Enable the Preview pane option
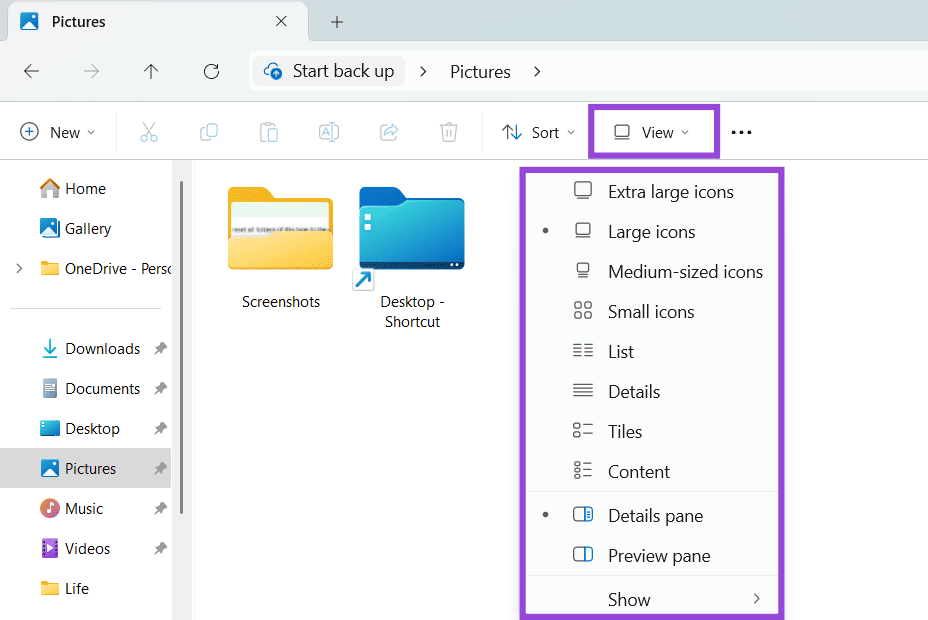This screenshot has height=620, width=928. point(658,556)
